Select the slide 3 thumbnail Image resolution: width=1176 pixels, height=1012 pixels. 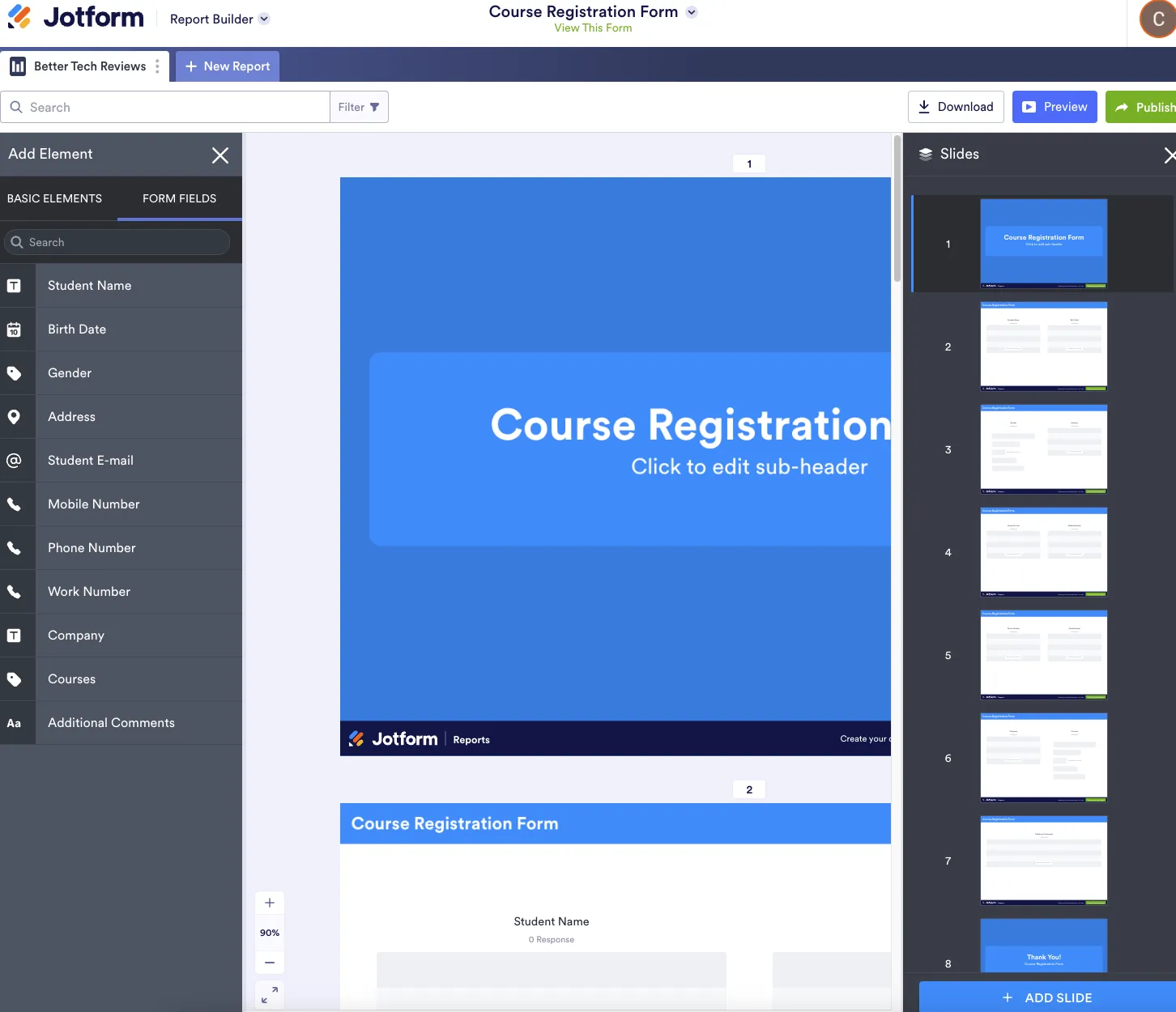point(1044,449)
